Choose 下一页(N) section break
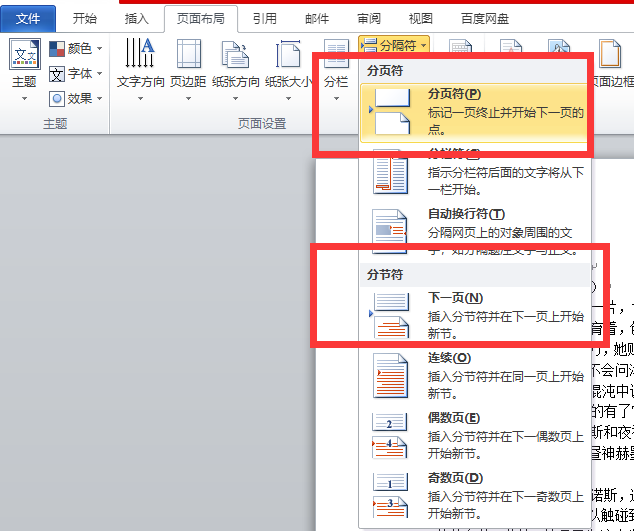Screen dimensions: 634x531 tap(473, 316)
